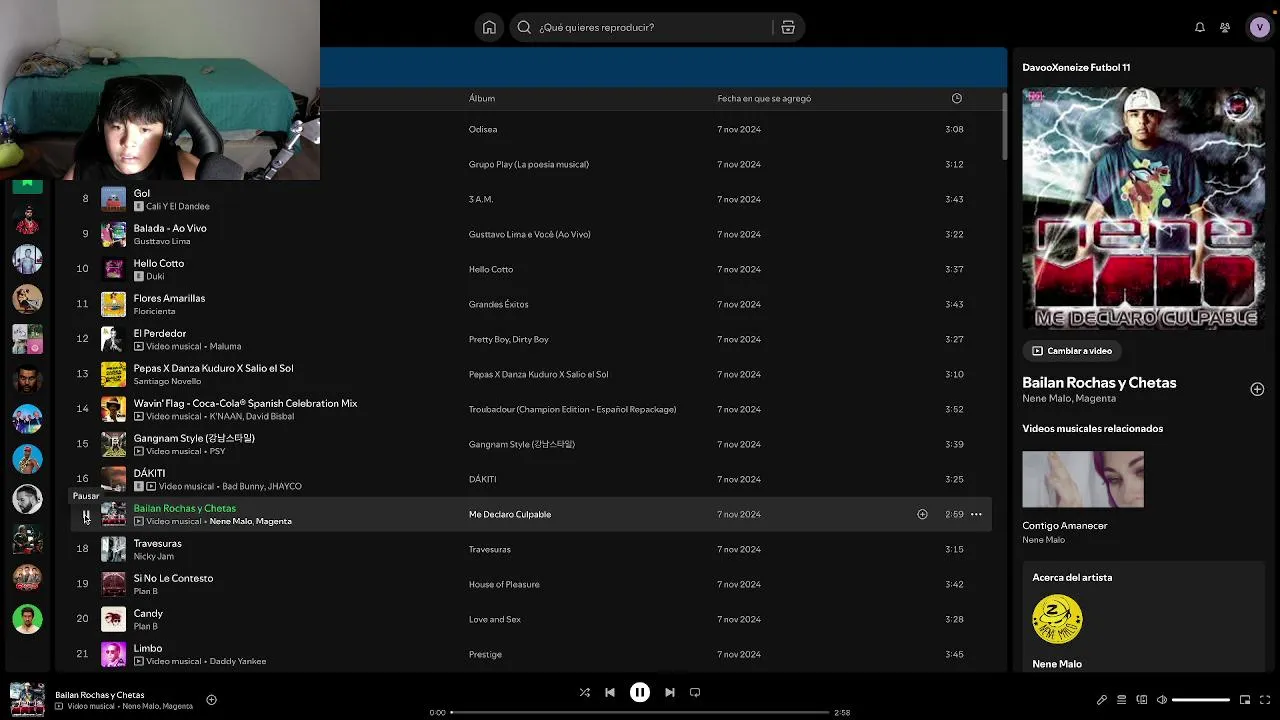The height and width of the screenshot is (720, 1280).
Task: Select the track 'Hello Cotto' title
Action: tap(159, 263)
